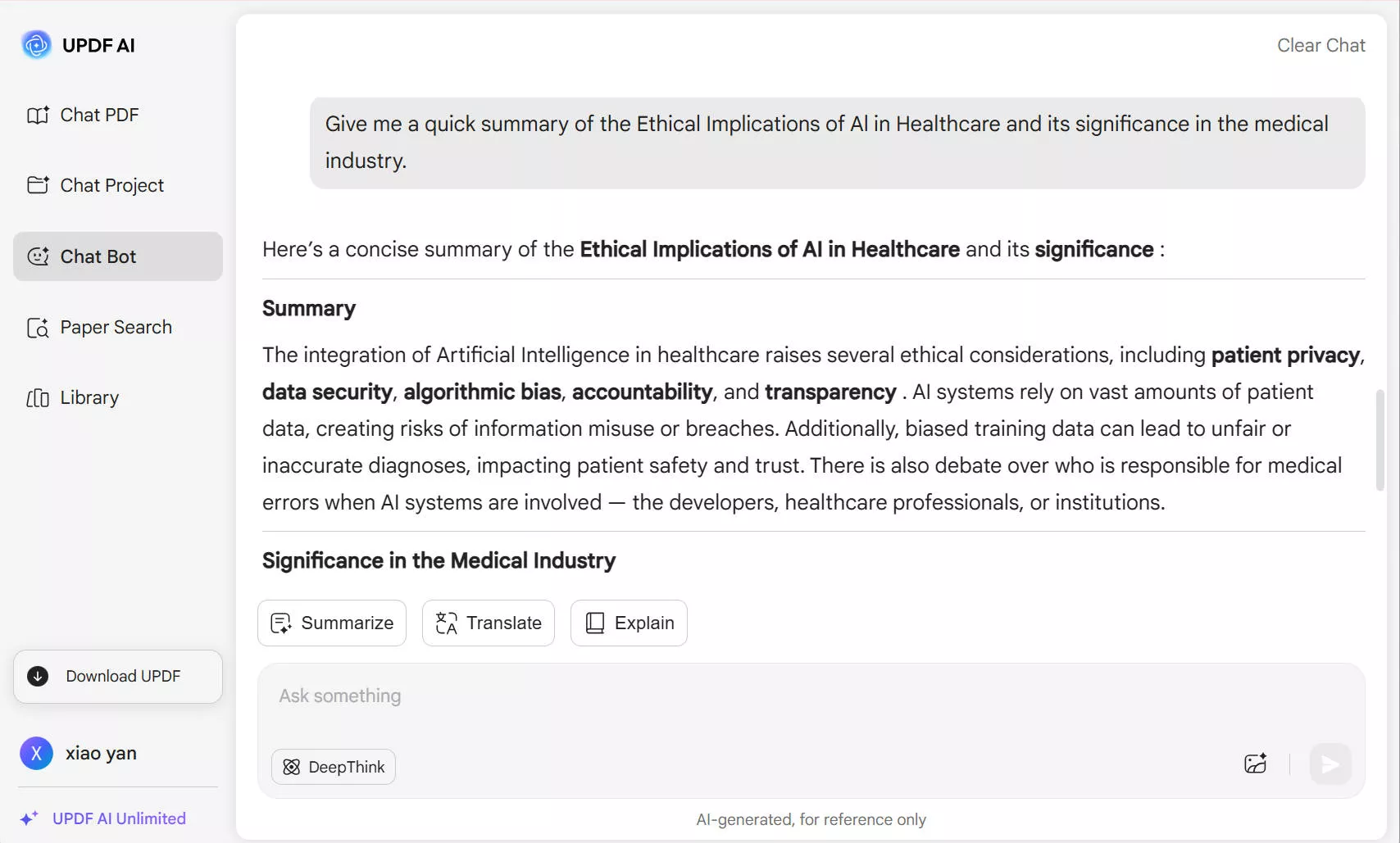This screenshot has width=1400, height=843.
Task: Select the Chat Bot sidebar item
Action: click(x=117, y=256)
